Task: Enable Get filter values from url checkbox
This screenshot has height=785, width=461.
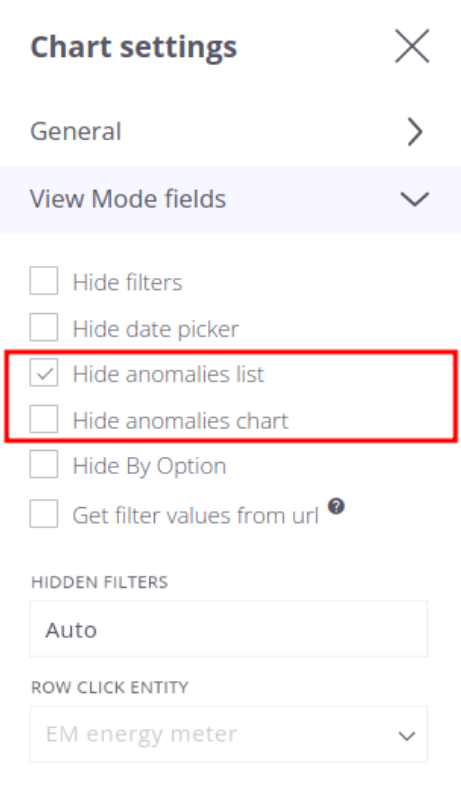Action: point(44,513)
